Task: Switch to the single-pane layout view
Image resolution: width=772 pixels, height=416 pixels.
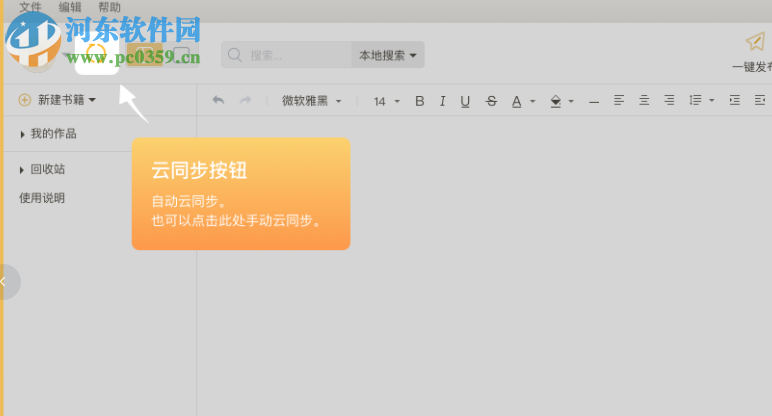Action: point(181,54)
